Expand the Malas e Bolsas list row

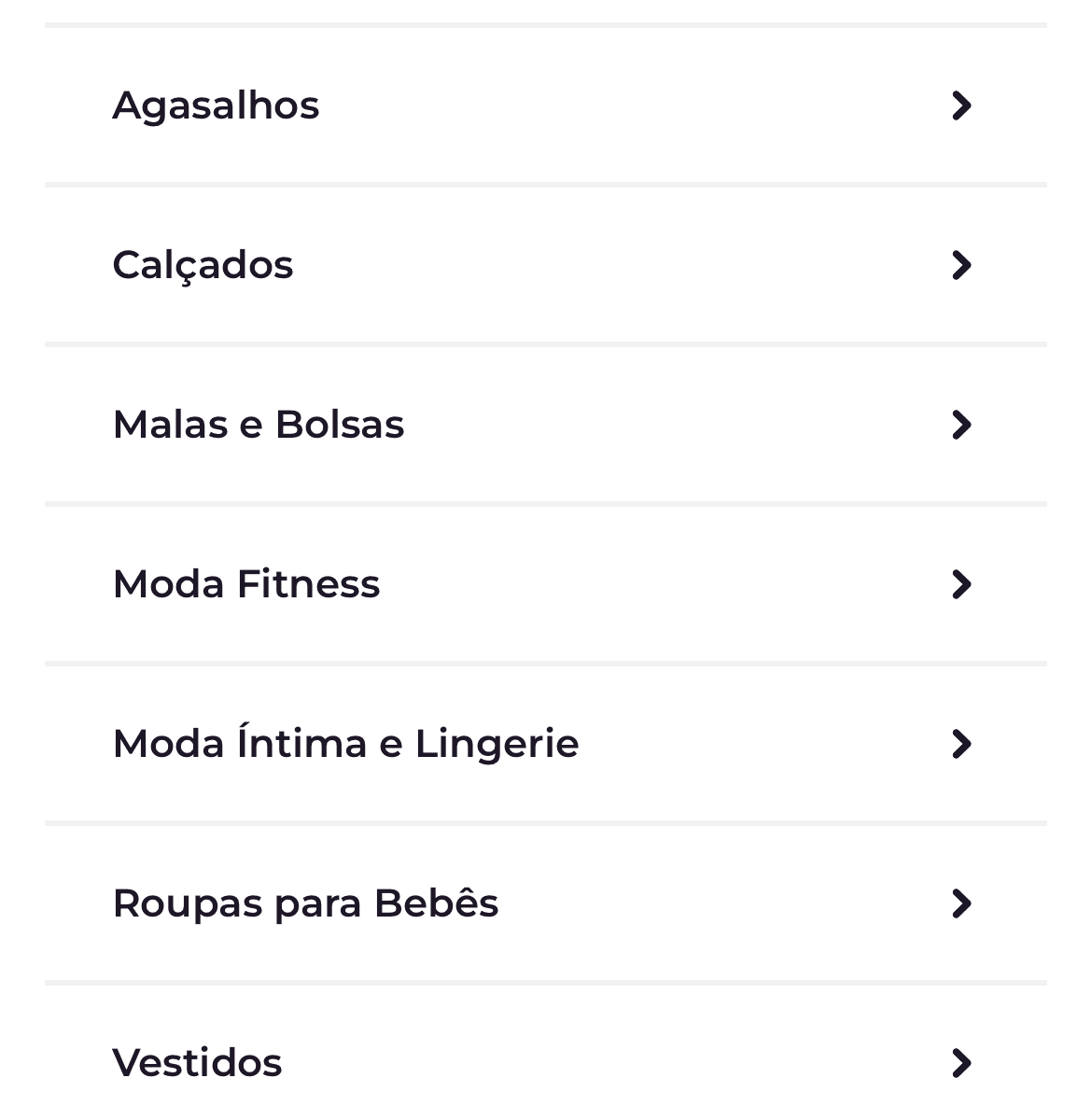coord(546,425)
